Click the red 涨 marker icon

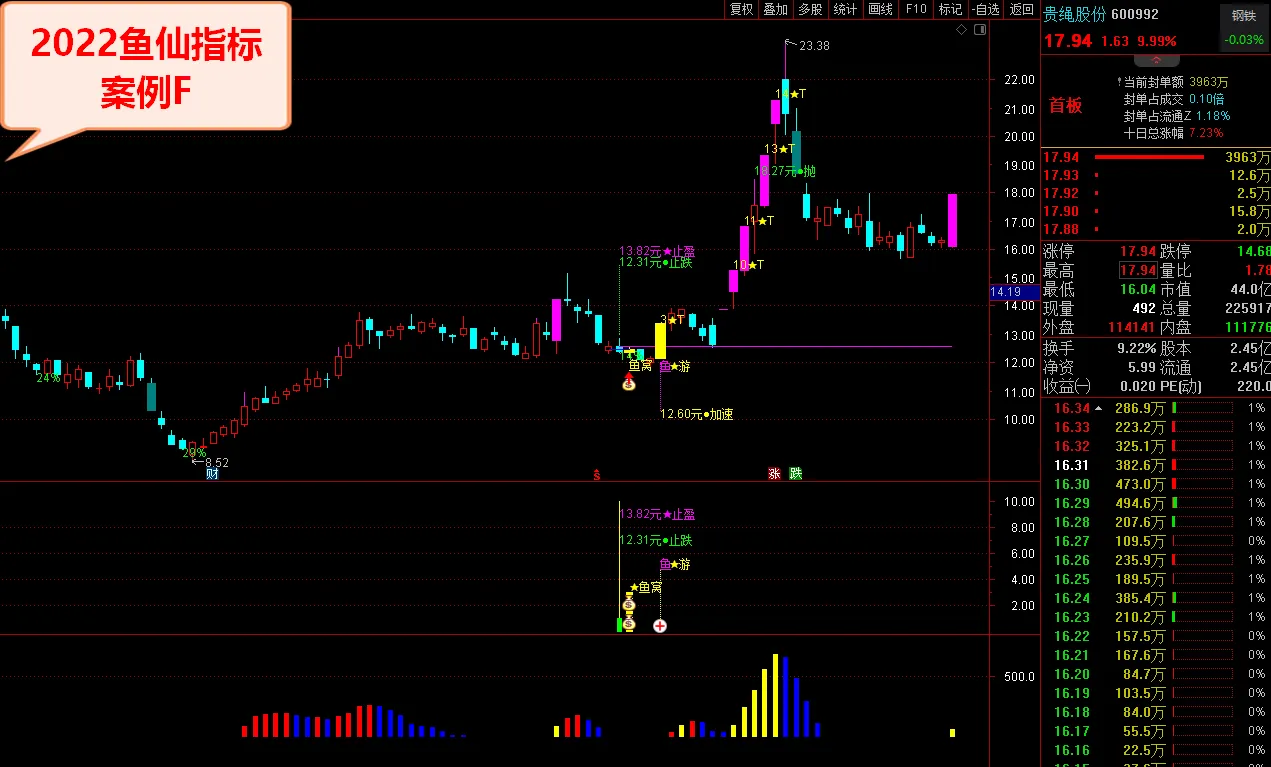(x=774, y=474)
